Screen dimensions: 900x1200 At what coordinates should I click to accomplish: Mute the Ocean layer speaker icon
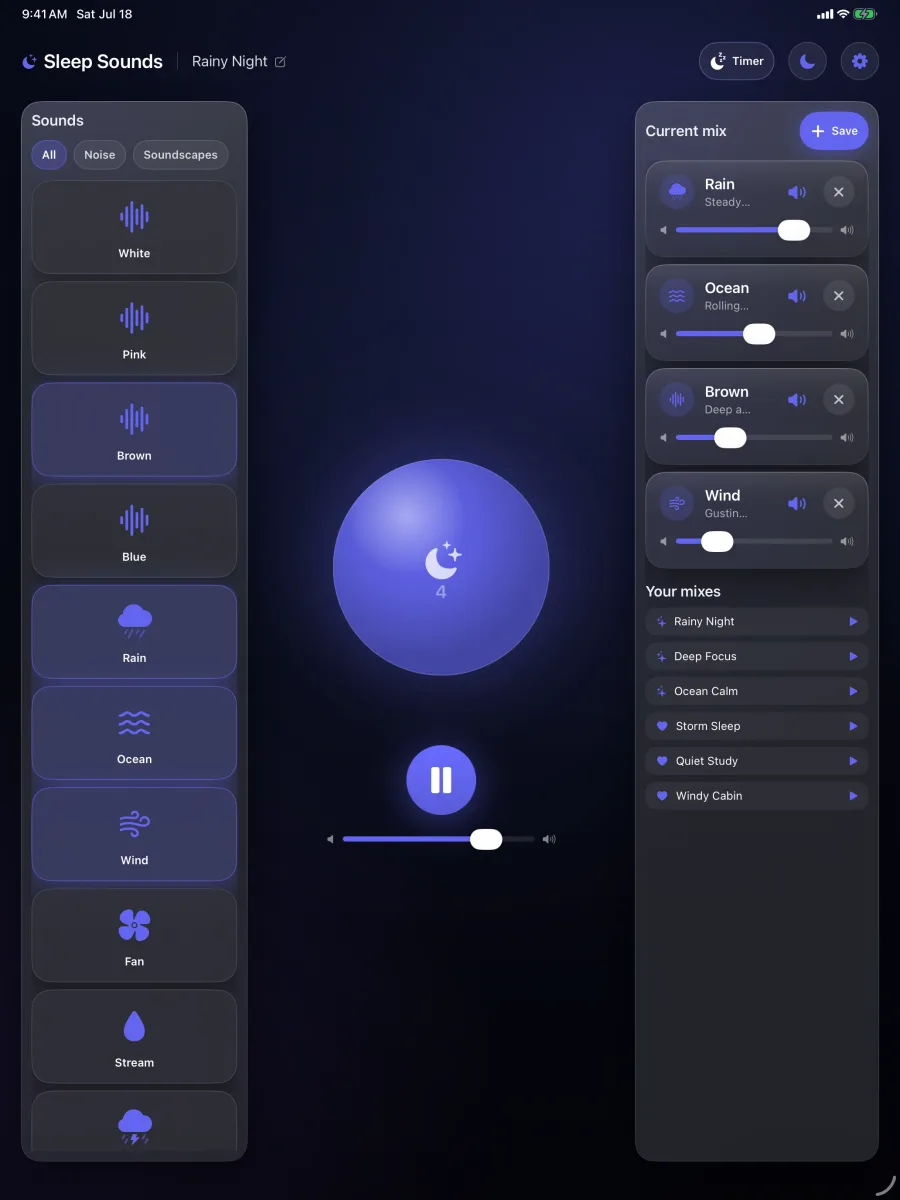coord(797,296)
